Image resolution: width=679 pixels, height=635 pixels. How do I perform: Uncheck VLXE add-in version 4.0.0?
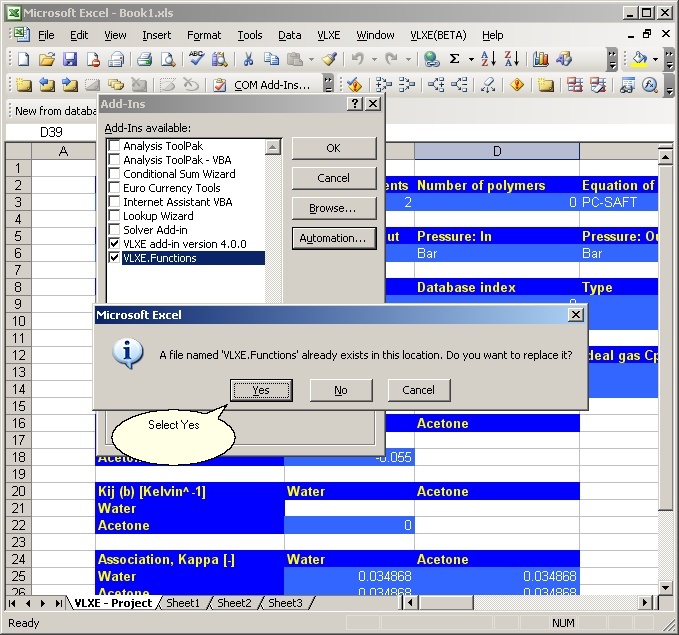point(114,244)
